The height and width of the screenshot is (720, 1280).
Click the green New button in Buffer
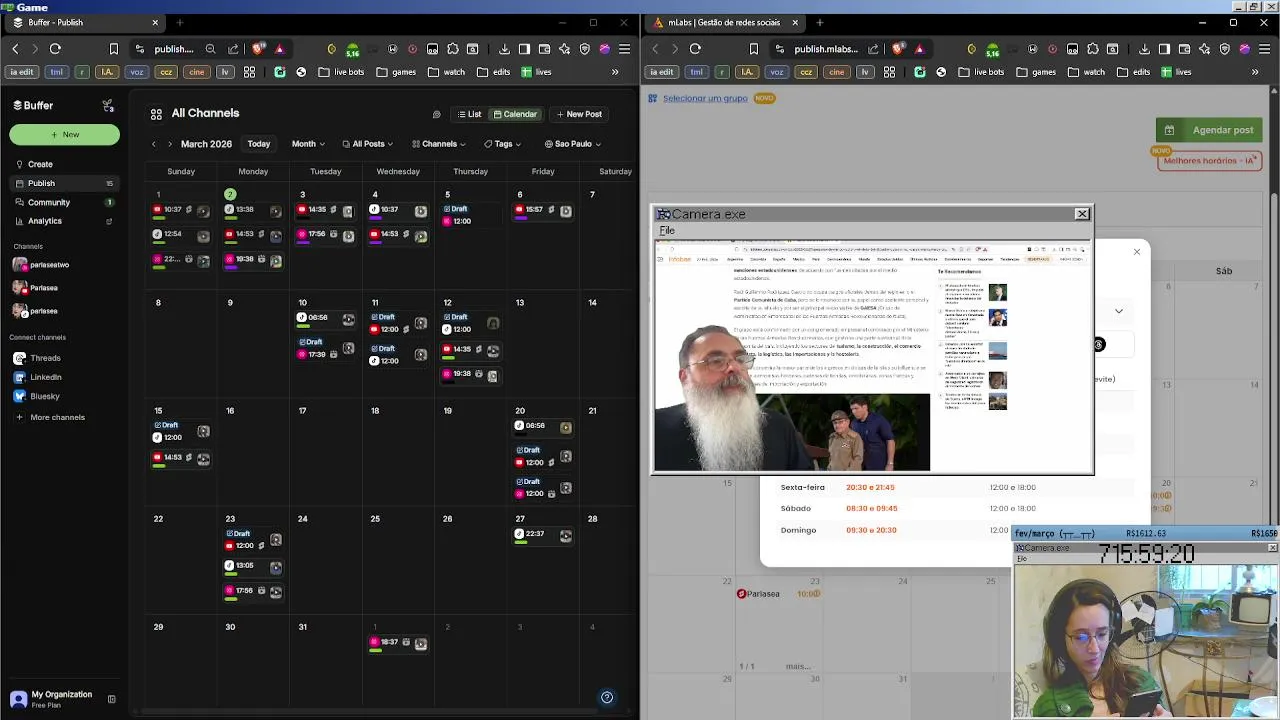(x=64, y=134)
